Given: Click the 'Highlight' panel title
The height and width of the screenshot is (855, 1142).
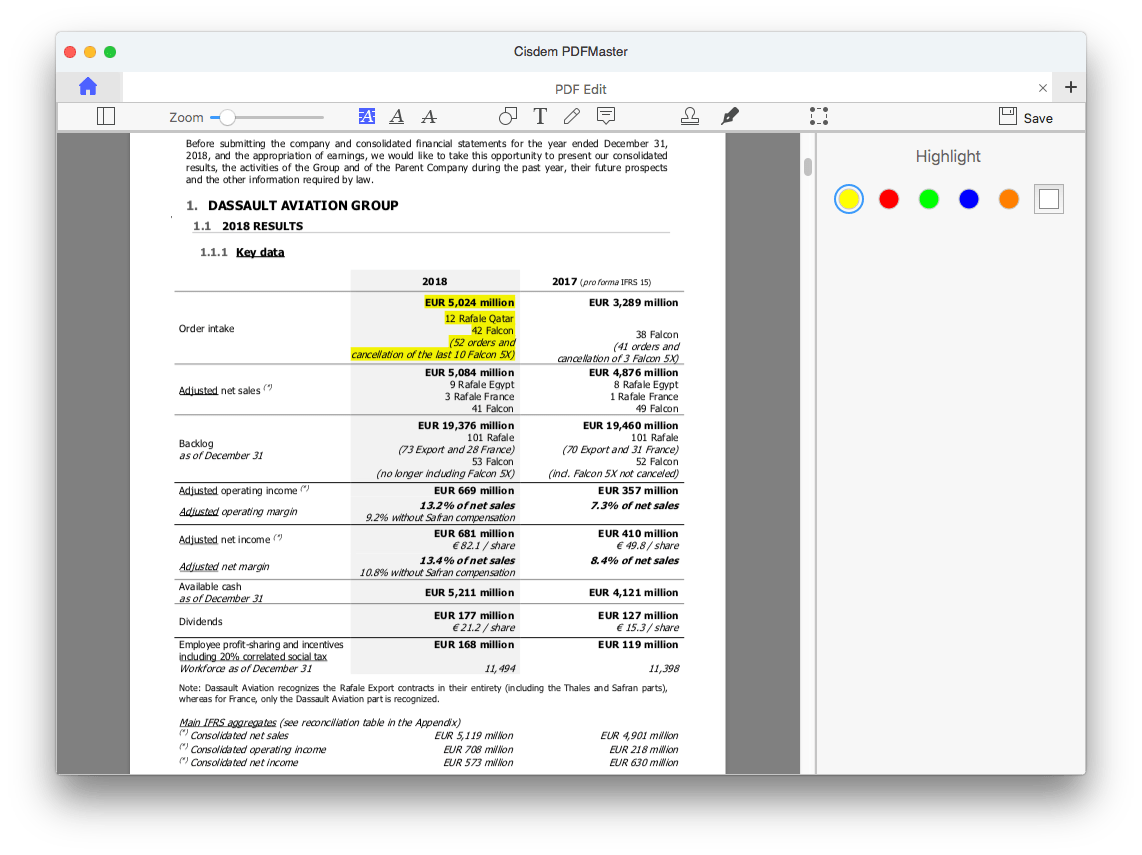Looking at the screenshot, I should tap(948, 157).
